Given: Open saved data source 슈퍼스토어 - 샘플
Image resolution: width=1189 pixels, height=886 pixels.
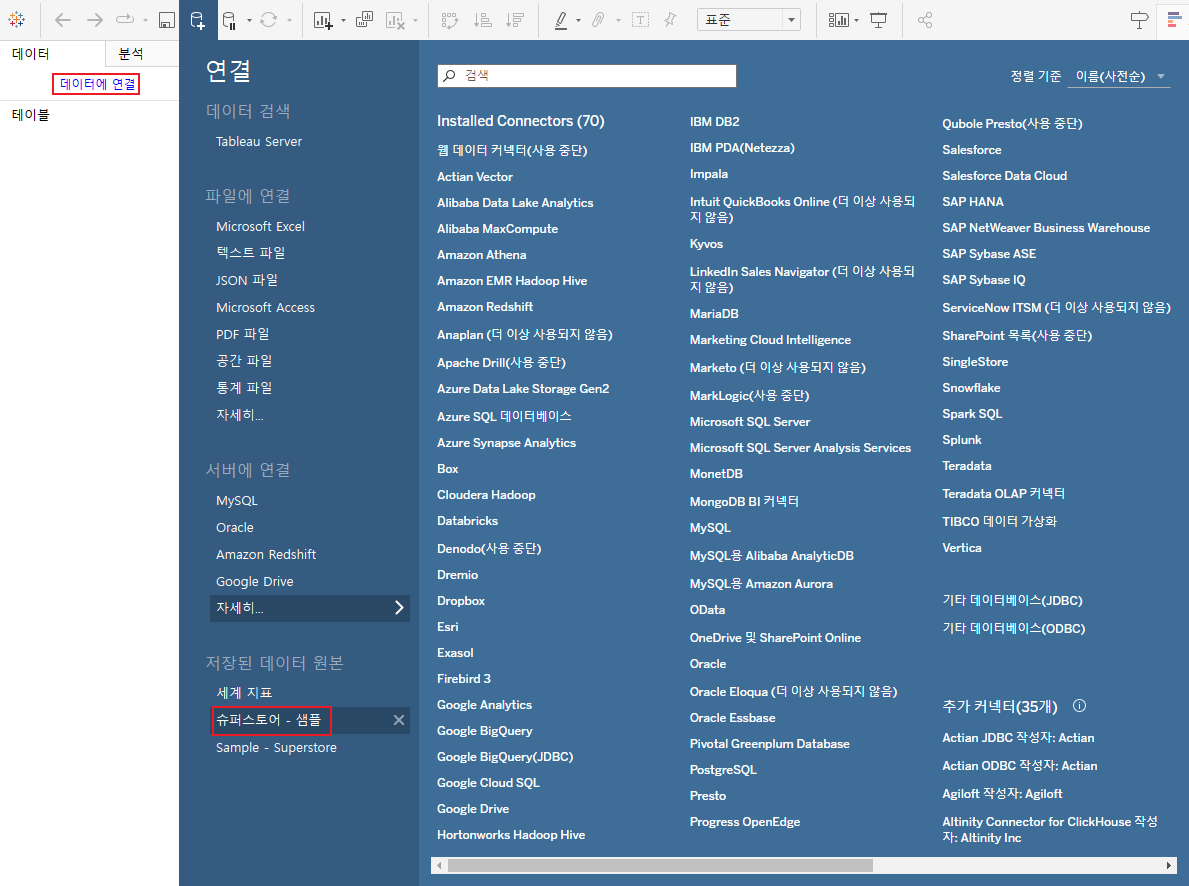Looking at the screenshot, I should coord(268,720).
